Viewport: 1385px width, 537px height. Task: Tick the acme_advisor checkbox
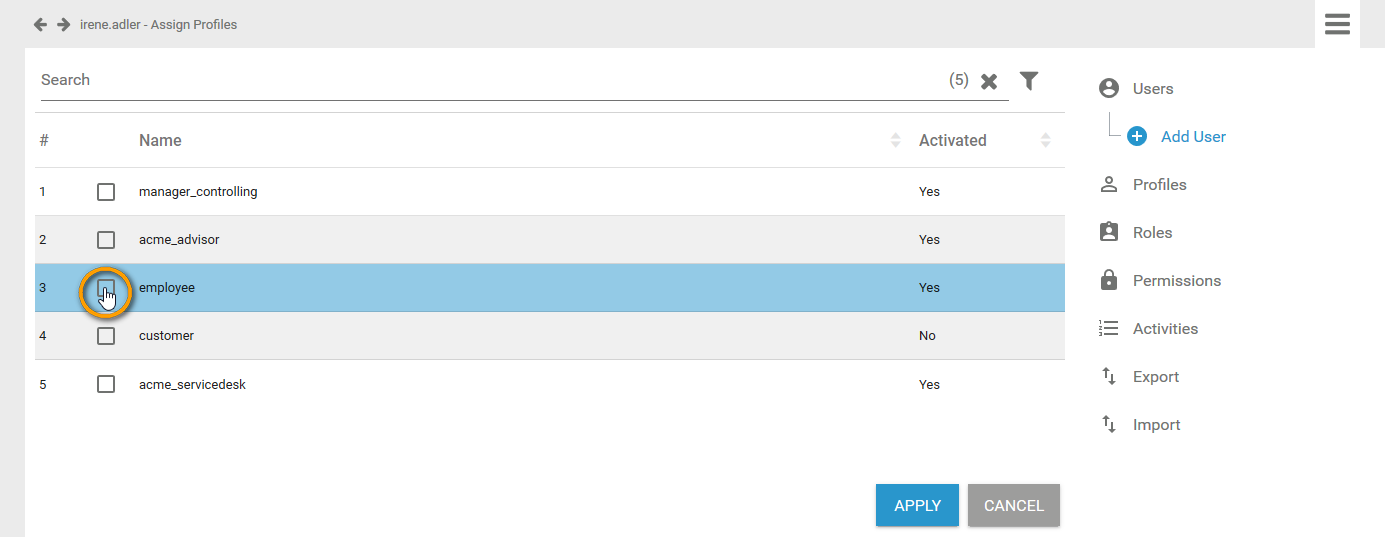click(106, 240)
